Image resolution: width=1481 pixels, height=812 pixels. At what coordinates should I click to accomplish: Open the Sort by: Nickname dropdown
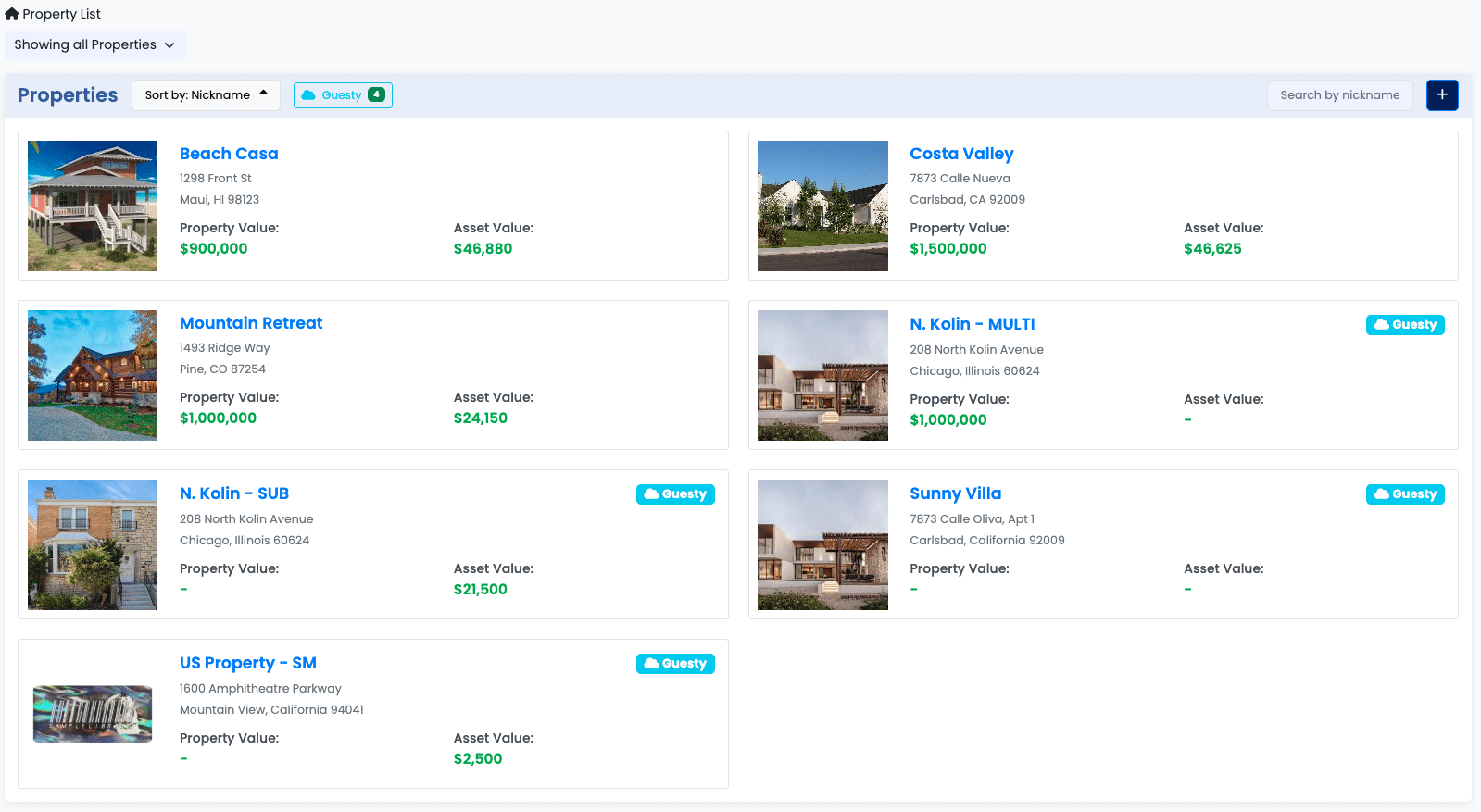coord(206,94)
